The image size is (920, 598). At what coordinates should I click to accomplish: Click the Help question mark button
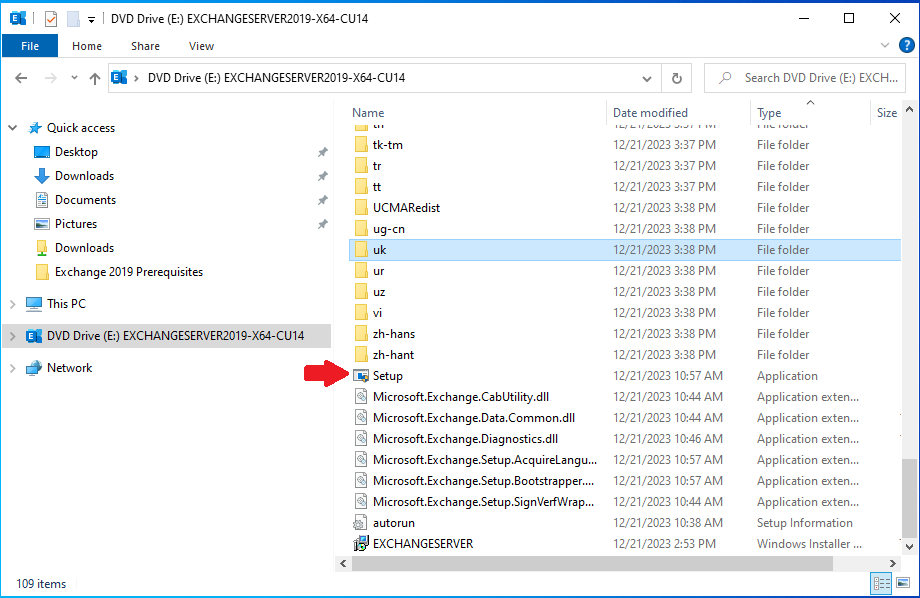[x=906, y=45]
